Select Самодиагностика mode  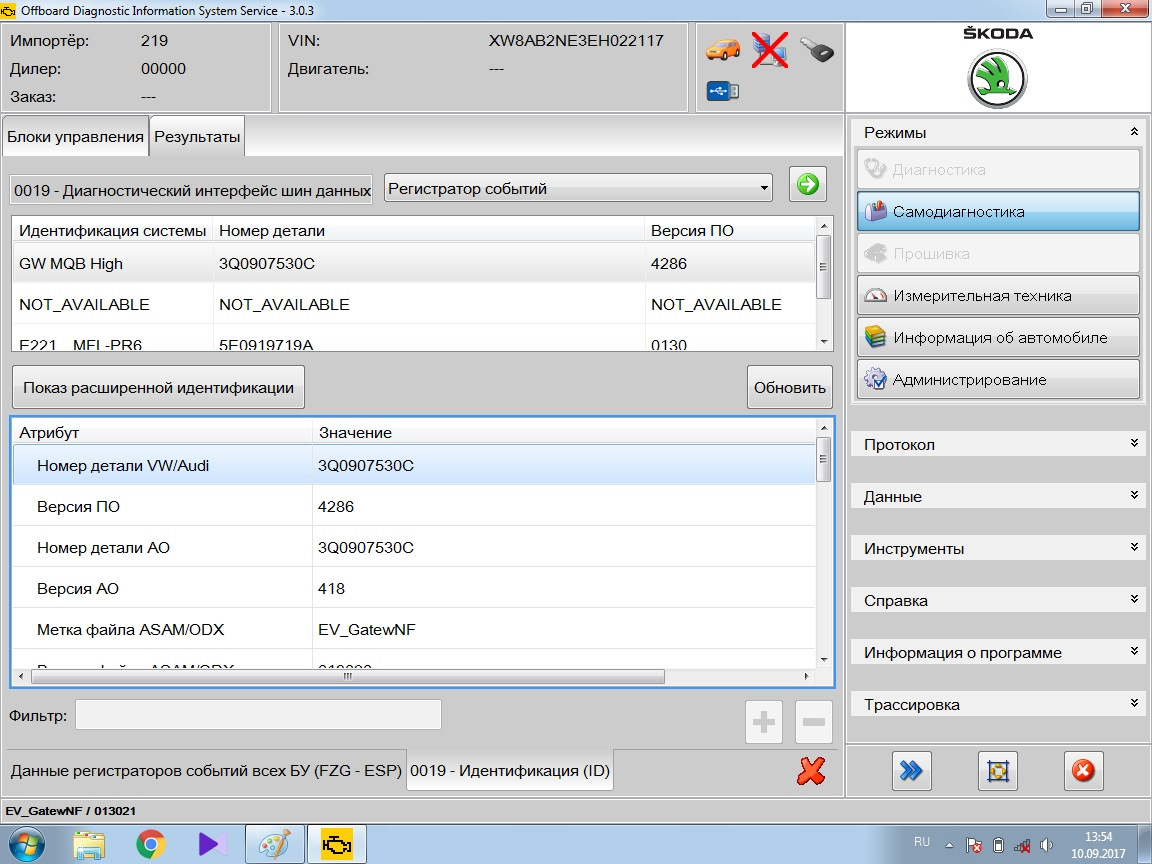(998, 212)
